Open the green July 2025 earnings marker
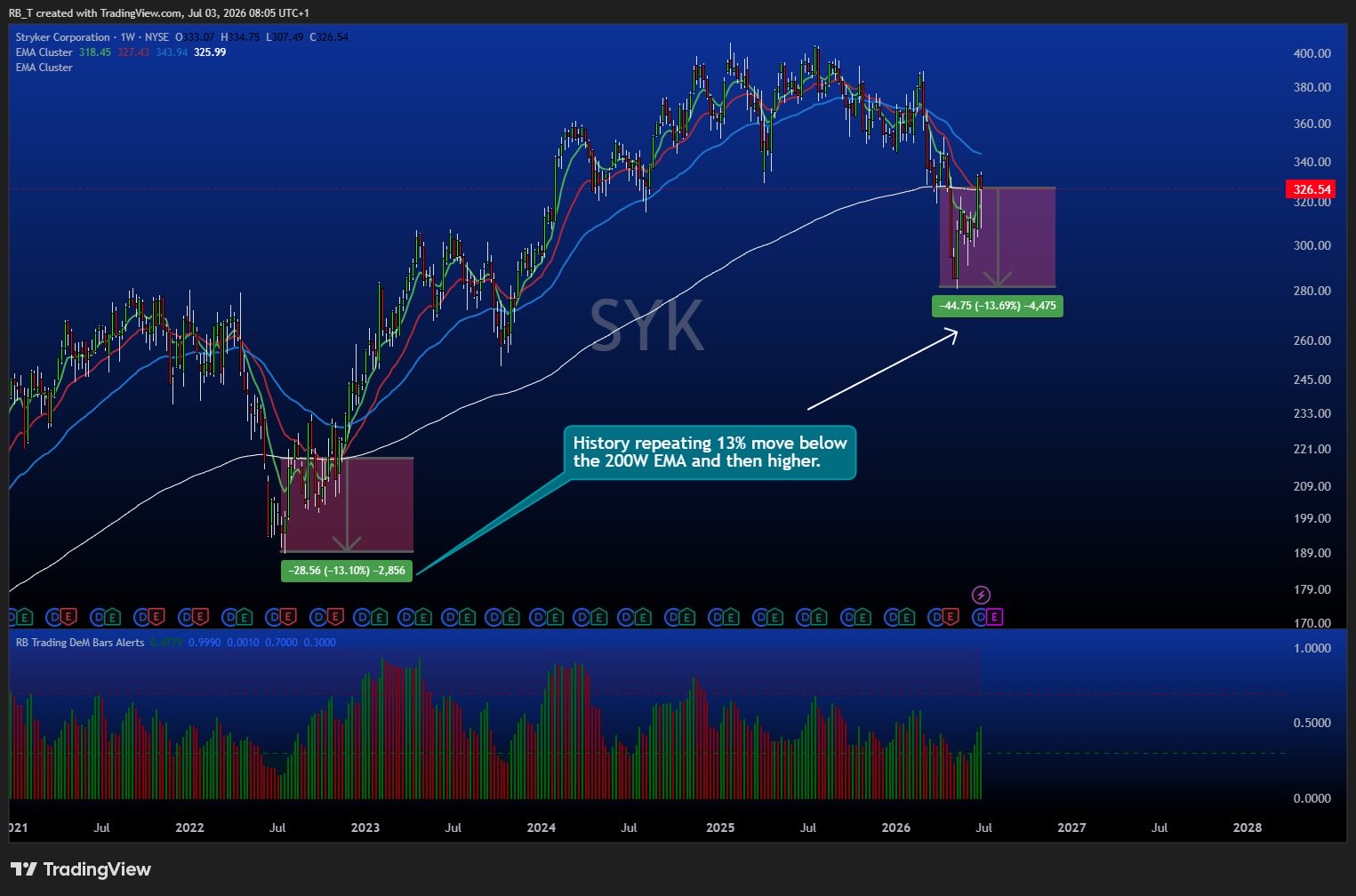Image resolution: width=1356 pixels, height=896 pixels. pyautogui.click(x=818, y=616)
